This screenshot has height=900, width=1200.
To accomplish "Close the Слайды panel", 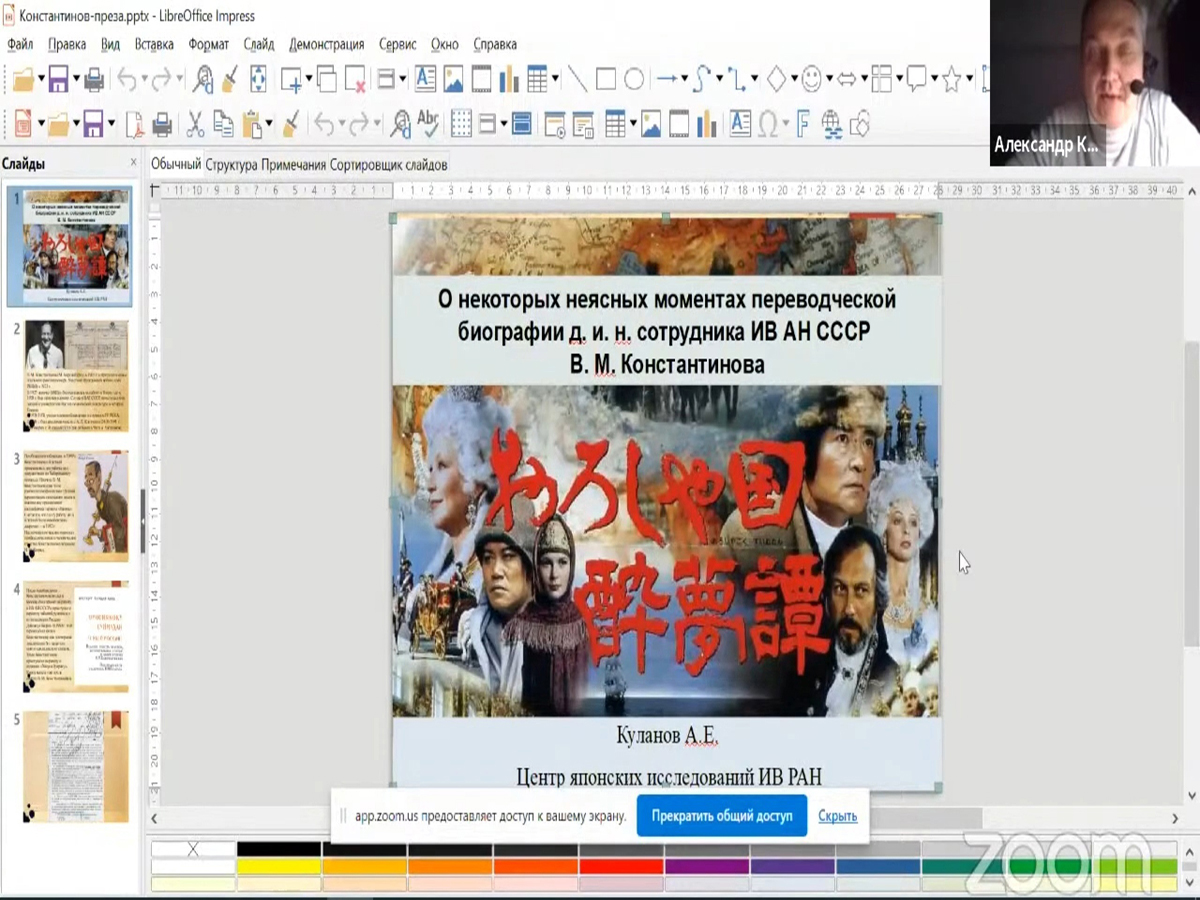I will tap(134, 163).
